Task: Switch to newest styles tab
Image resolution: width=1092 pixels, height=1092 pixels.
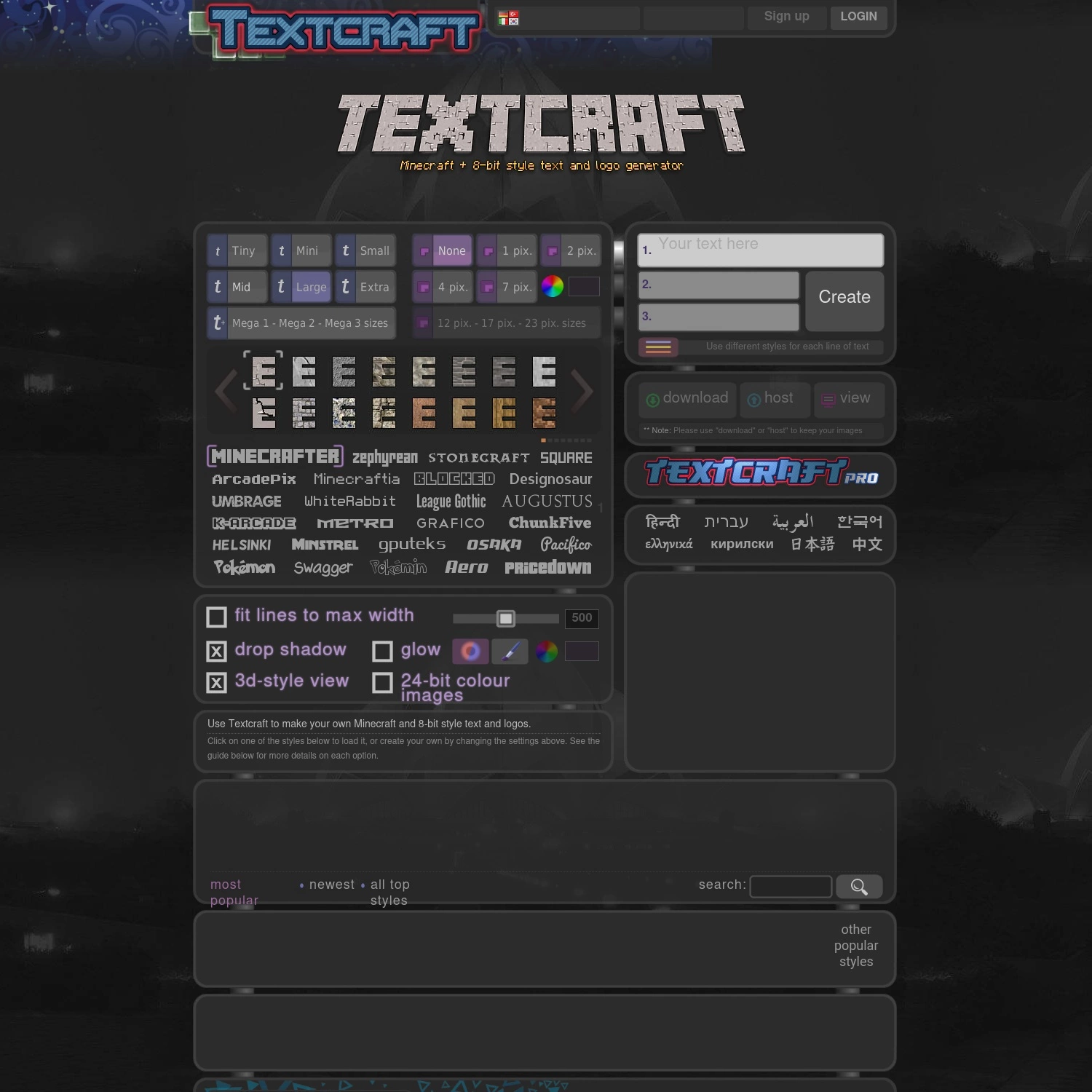Action: coord(332,885)
